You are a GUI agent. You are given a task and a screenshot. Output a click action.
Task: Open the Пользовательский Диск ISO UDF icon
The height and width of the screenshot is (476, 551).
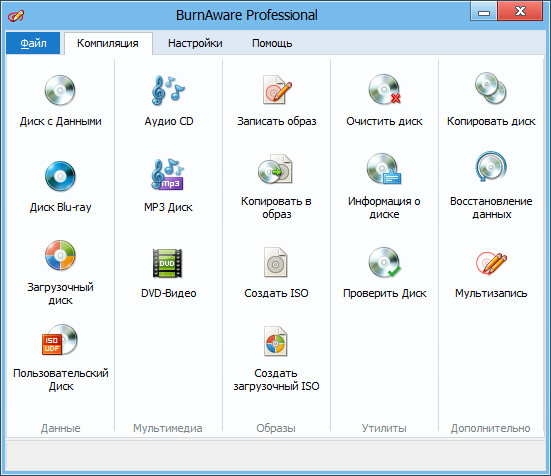coord(60,340)
